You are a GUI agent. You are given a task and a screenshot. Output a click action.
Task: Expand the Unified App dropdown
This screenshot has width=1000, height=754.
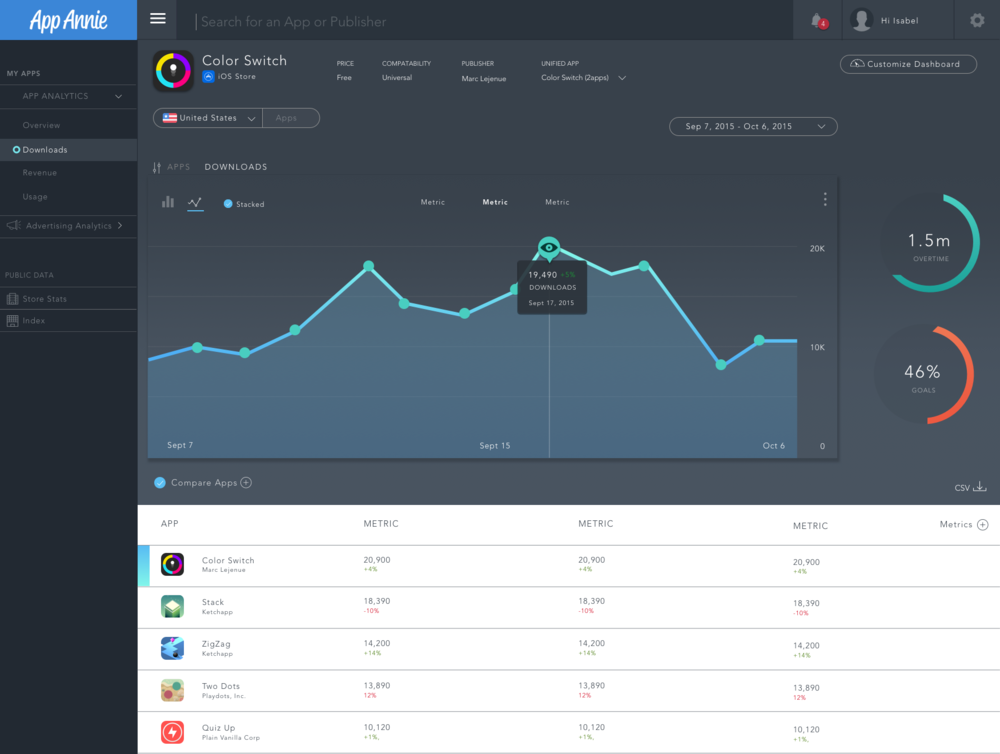622,78
